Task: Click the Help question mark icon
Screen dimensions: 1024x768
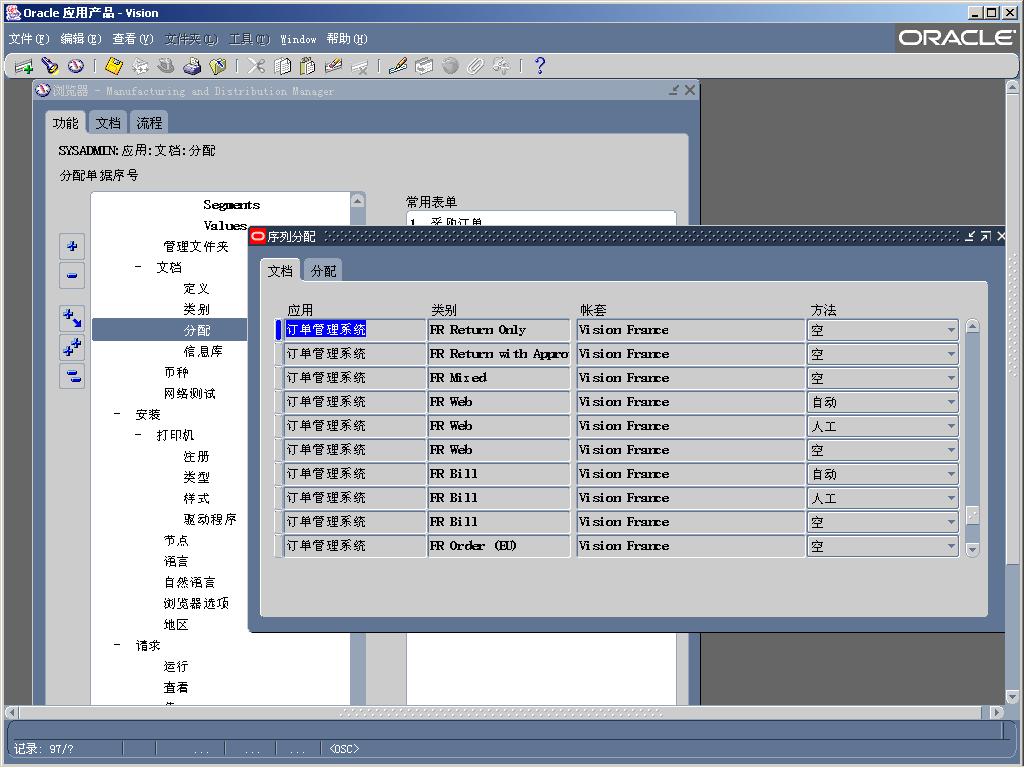Action: tap(539, 66)
